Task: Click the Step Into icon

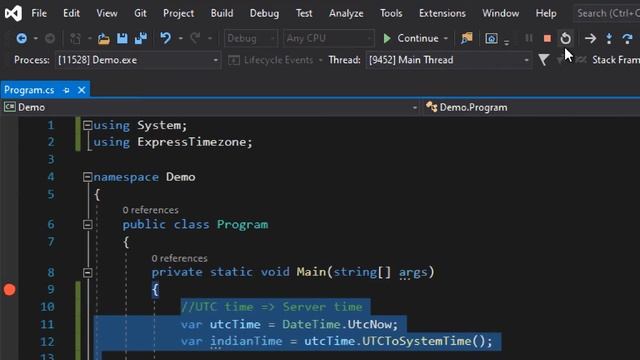Action: [609, 38]
